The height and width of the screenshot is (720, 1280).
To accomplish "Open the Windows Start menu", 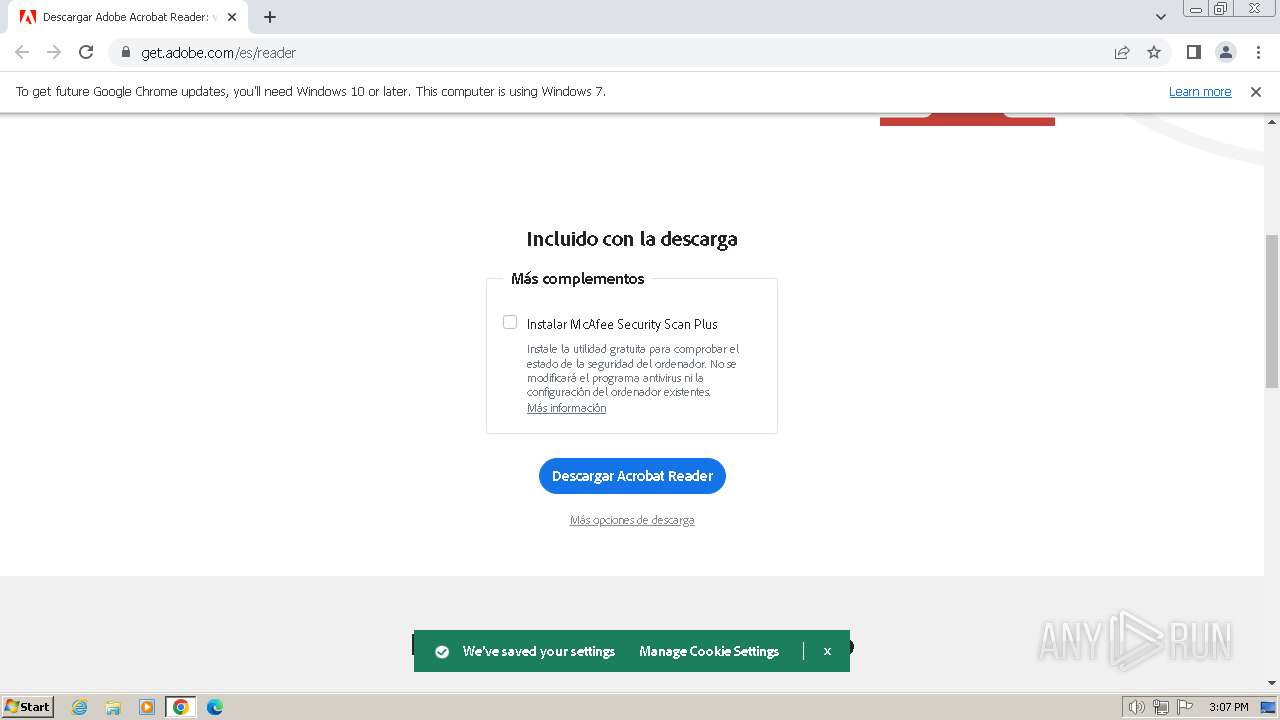I will click(27, 707).
